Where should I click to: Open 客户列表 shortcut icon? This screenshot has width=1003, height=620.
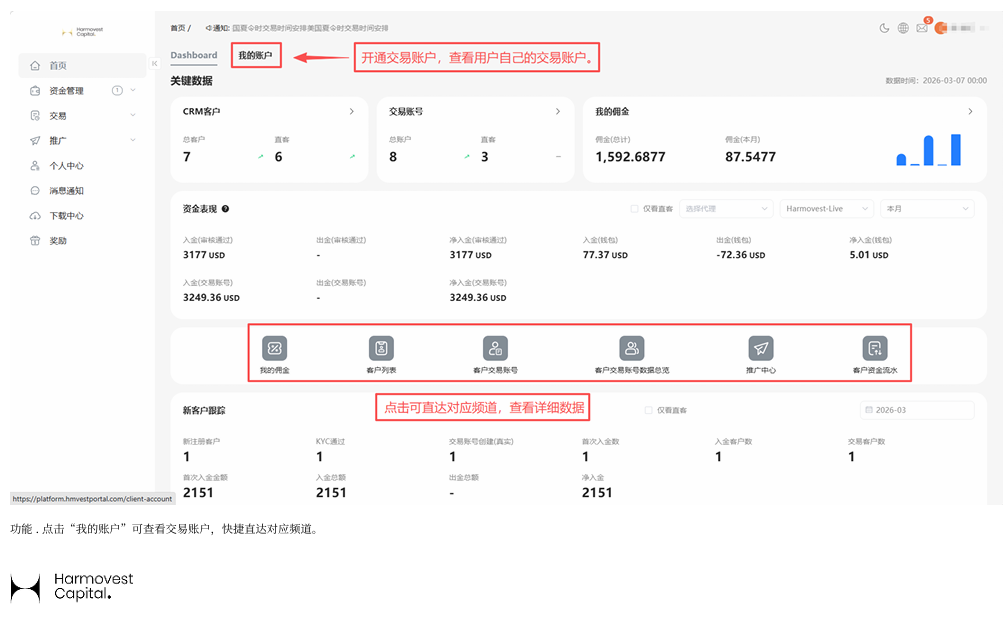(381, 349)
